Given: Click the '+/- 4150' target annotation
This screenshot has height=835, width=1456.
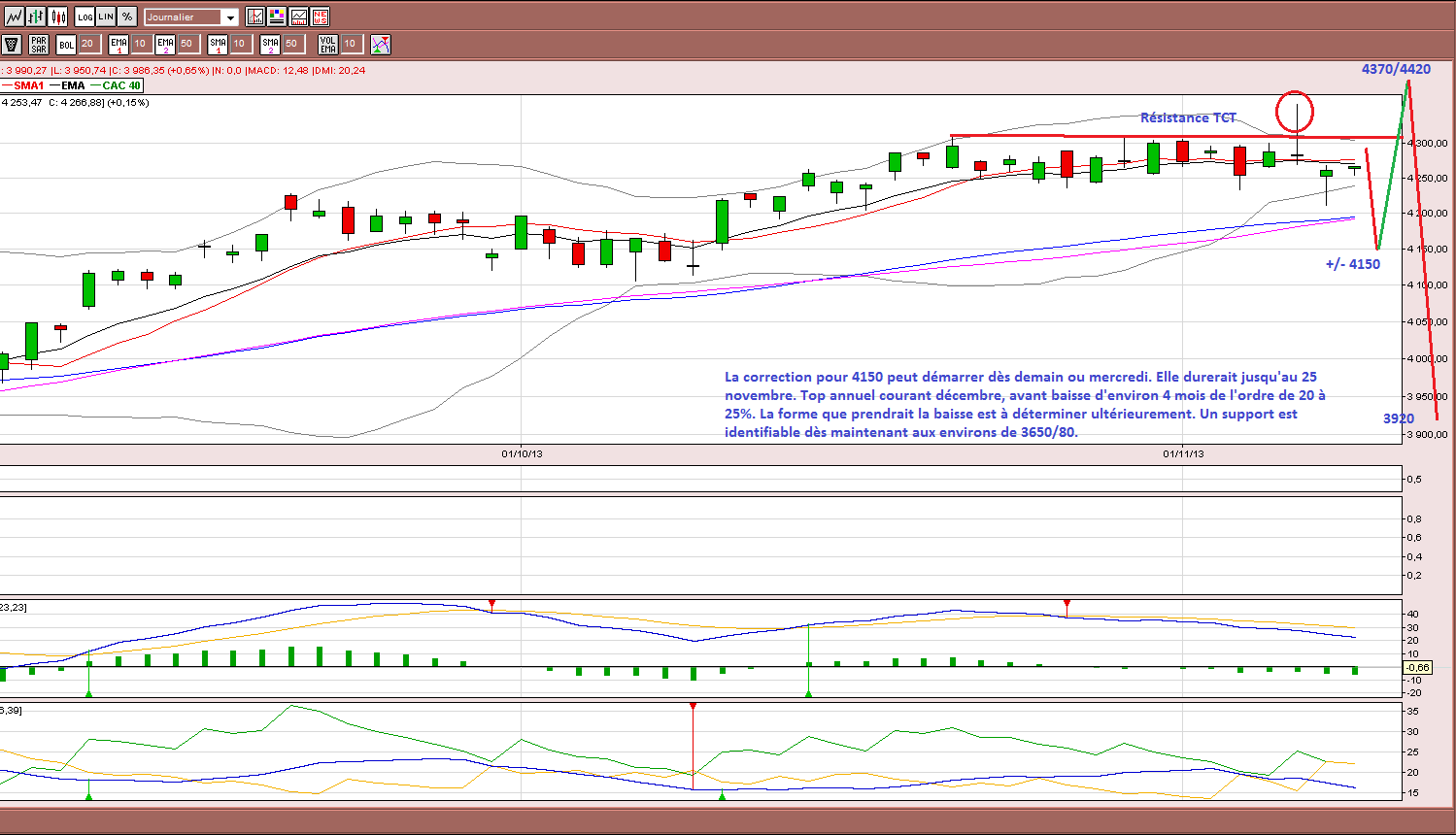Looking at the screenshot, I should (x=1353, y=264).
